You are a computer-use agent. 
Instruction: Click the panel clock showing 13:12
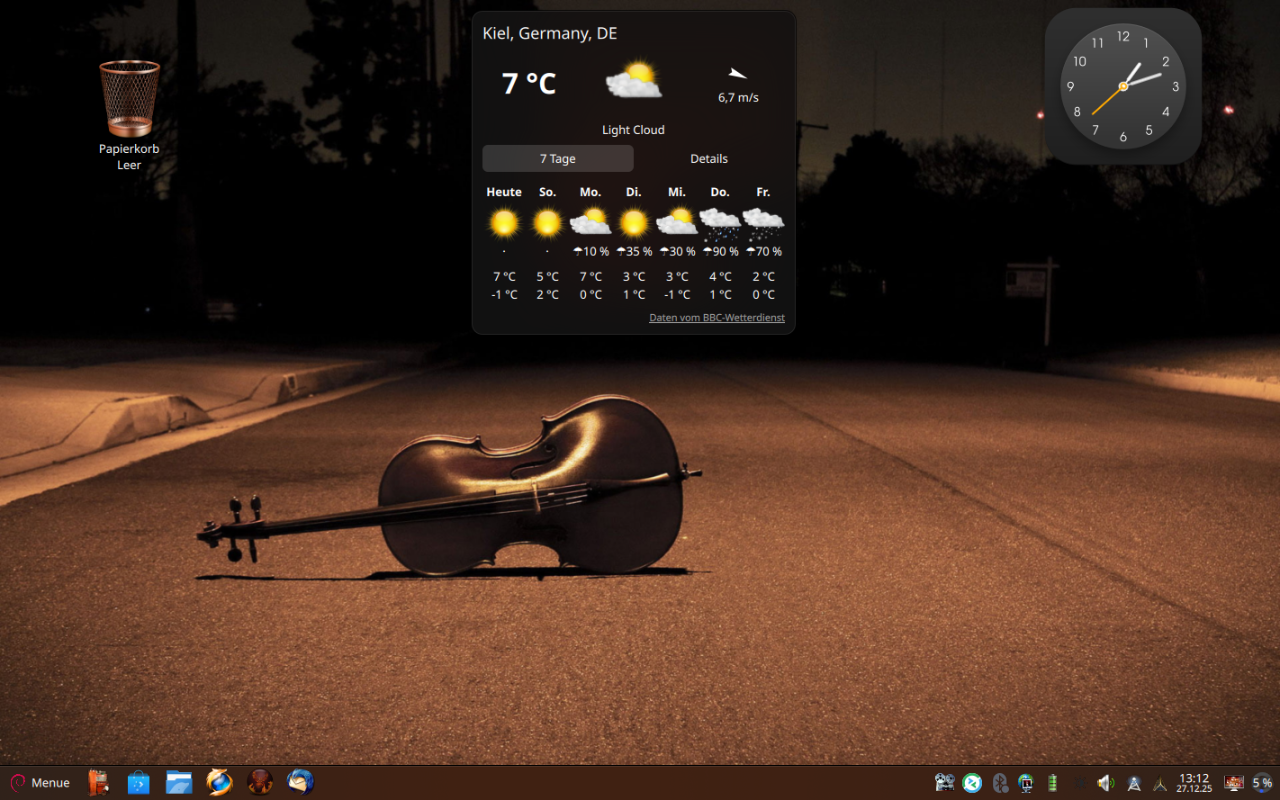(x=1194, y=783)
